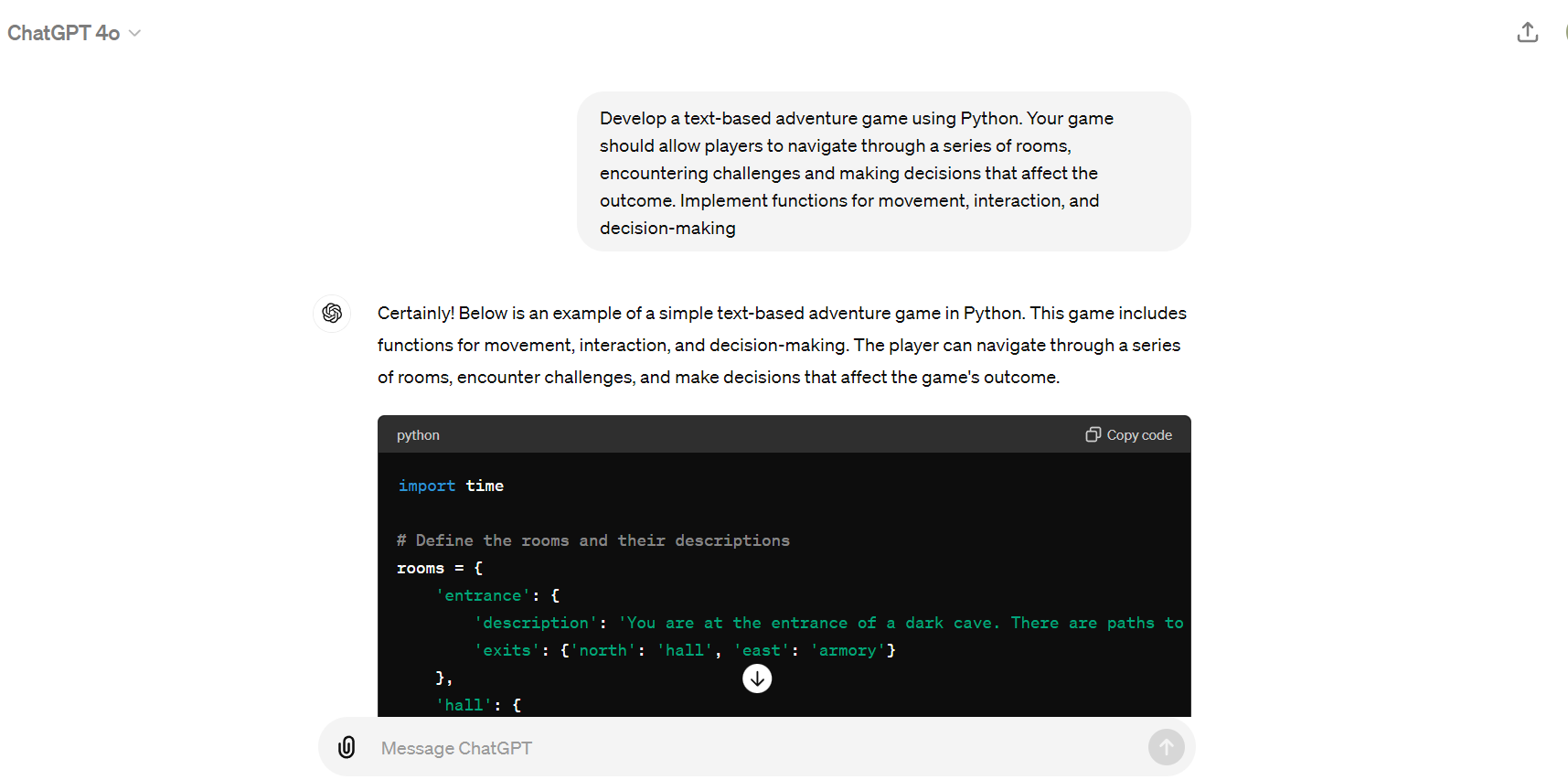The height and width of the screenshot is (780, 1568).
Task: Click the 'entrance' dictionary key
Action: 483,595
